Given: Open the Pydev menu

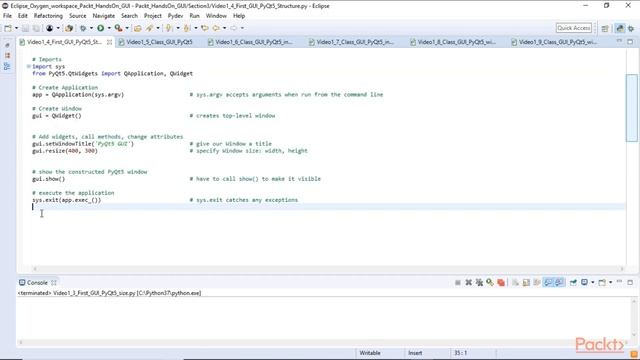Looking at the screenshot, I should [x=176, y=16].
